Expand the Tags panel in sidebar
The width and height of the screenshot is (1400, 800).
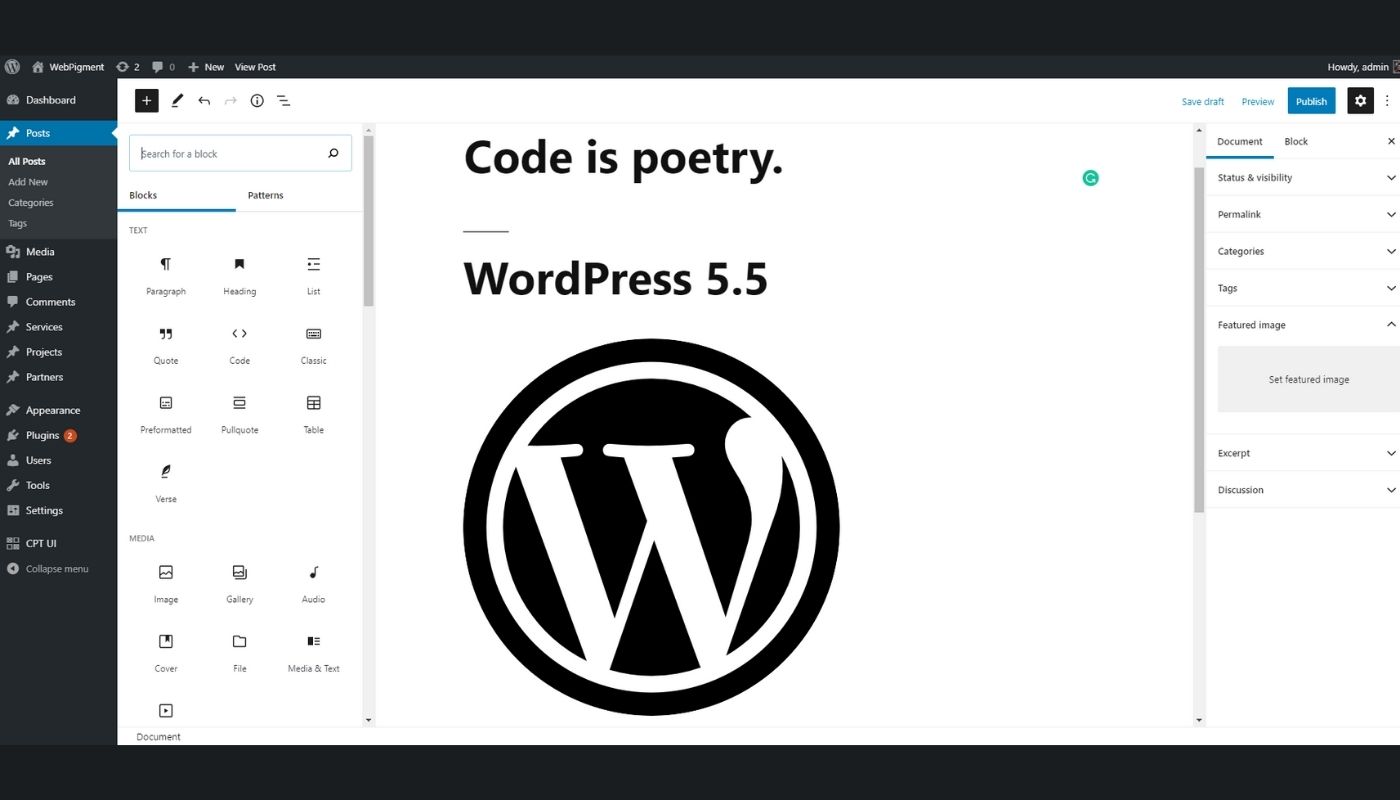(1303, 288)
